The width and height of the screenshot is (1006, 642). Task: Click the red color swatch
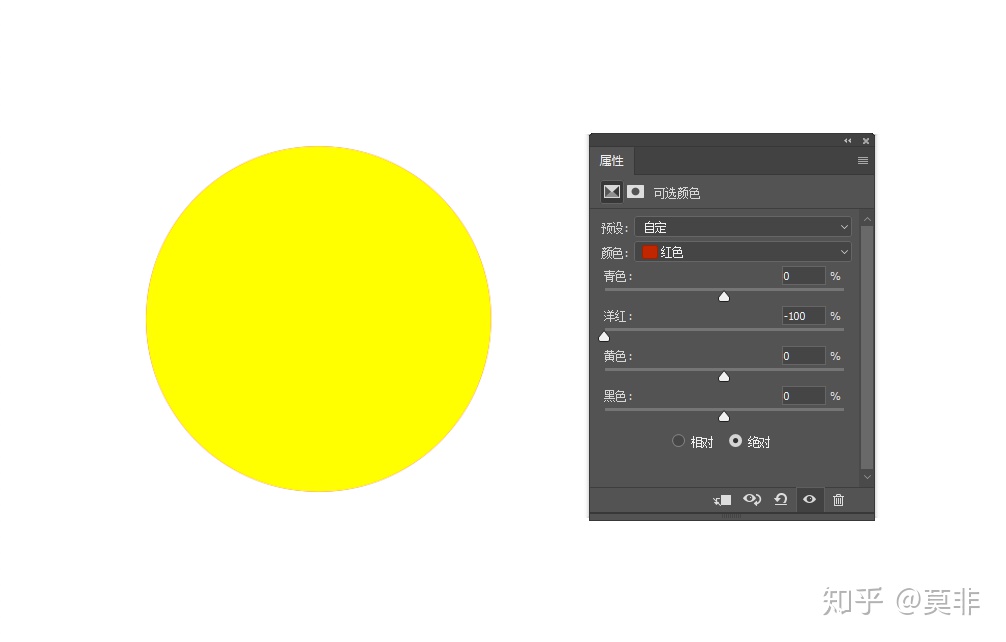(x=649, y=252)
